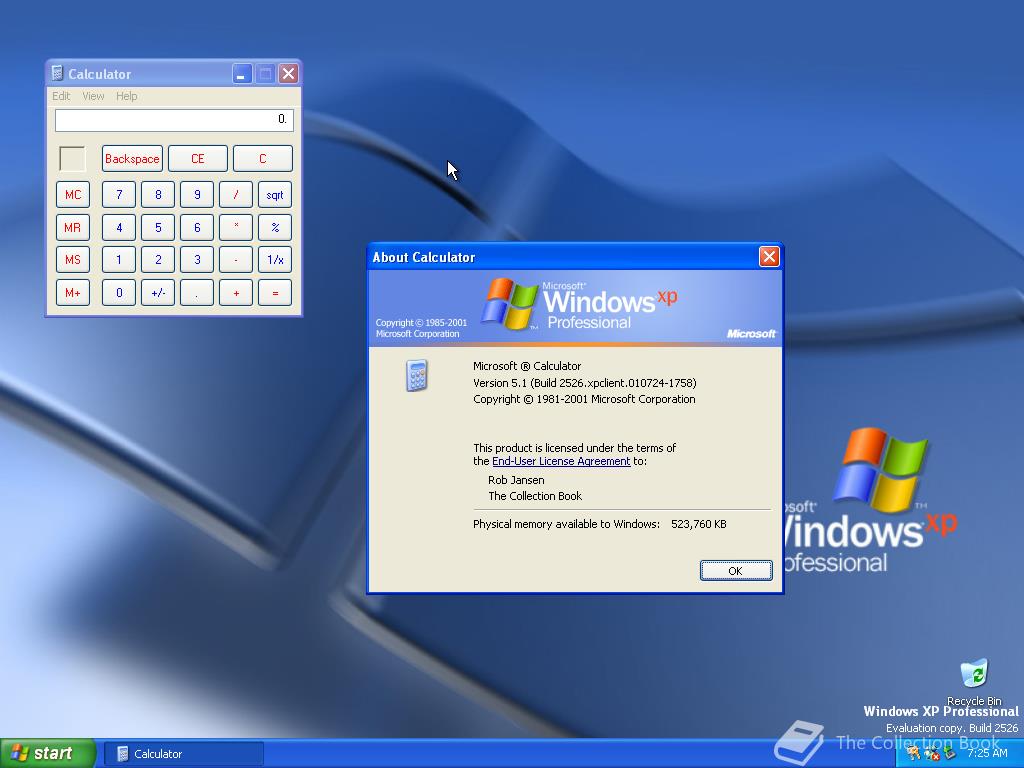The height and width of the screenshot is (768, 1024).
Task: Click the add (+) button
Action: 236,293
